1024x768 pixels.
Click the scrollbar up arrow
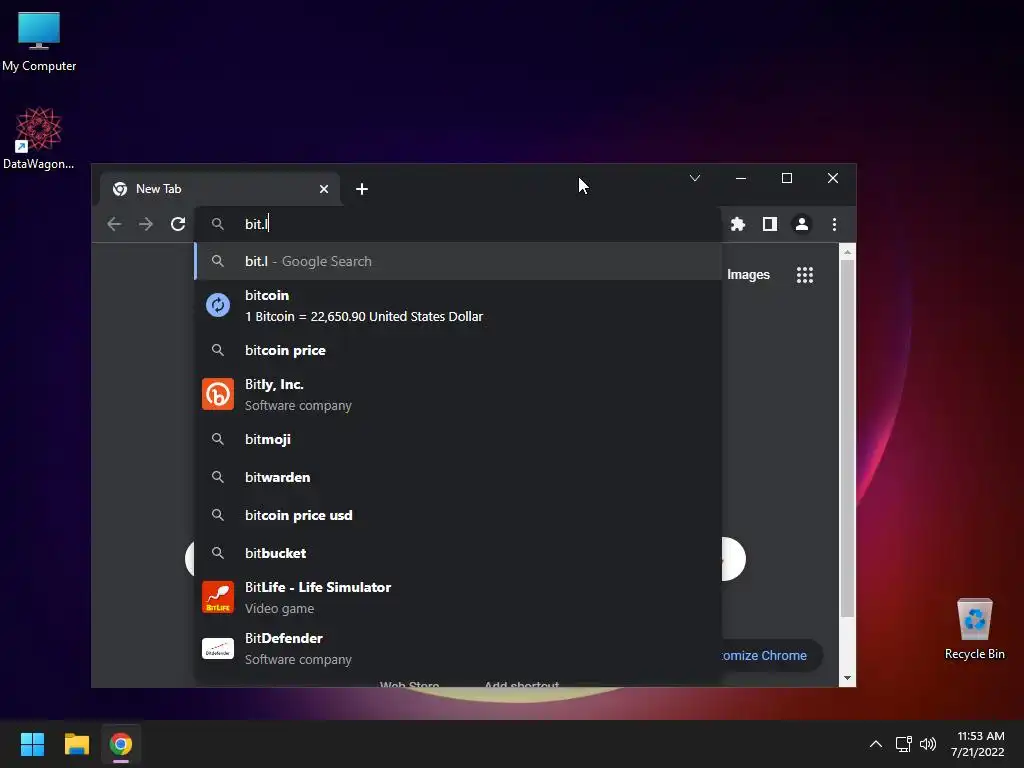click(x=847, y=252)
